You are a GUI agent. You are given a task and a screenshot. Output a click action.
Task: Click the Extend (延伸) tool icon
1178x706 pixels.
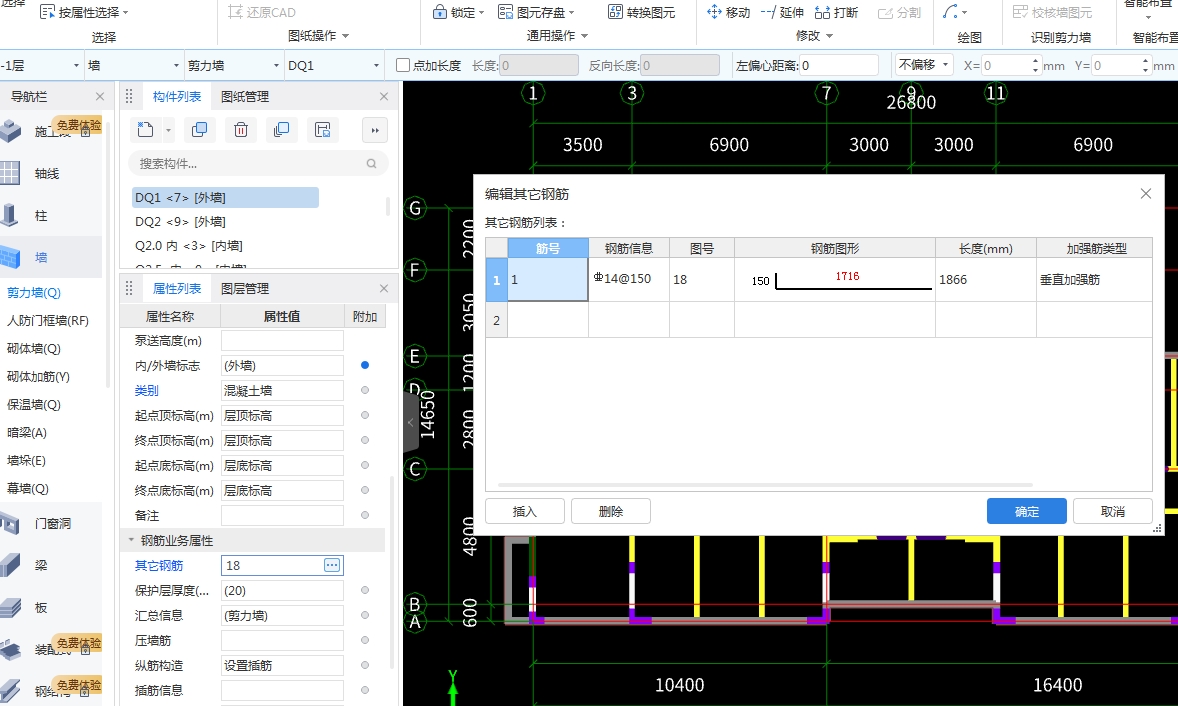tap(768, 12)
